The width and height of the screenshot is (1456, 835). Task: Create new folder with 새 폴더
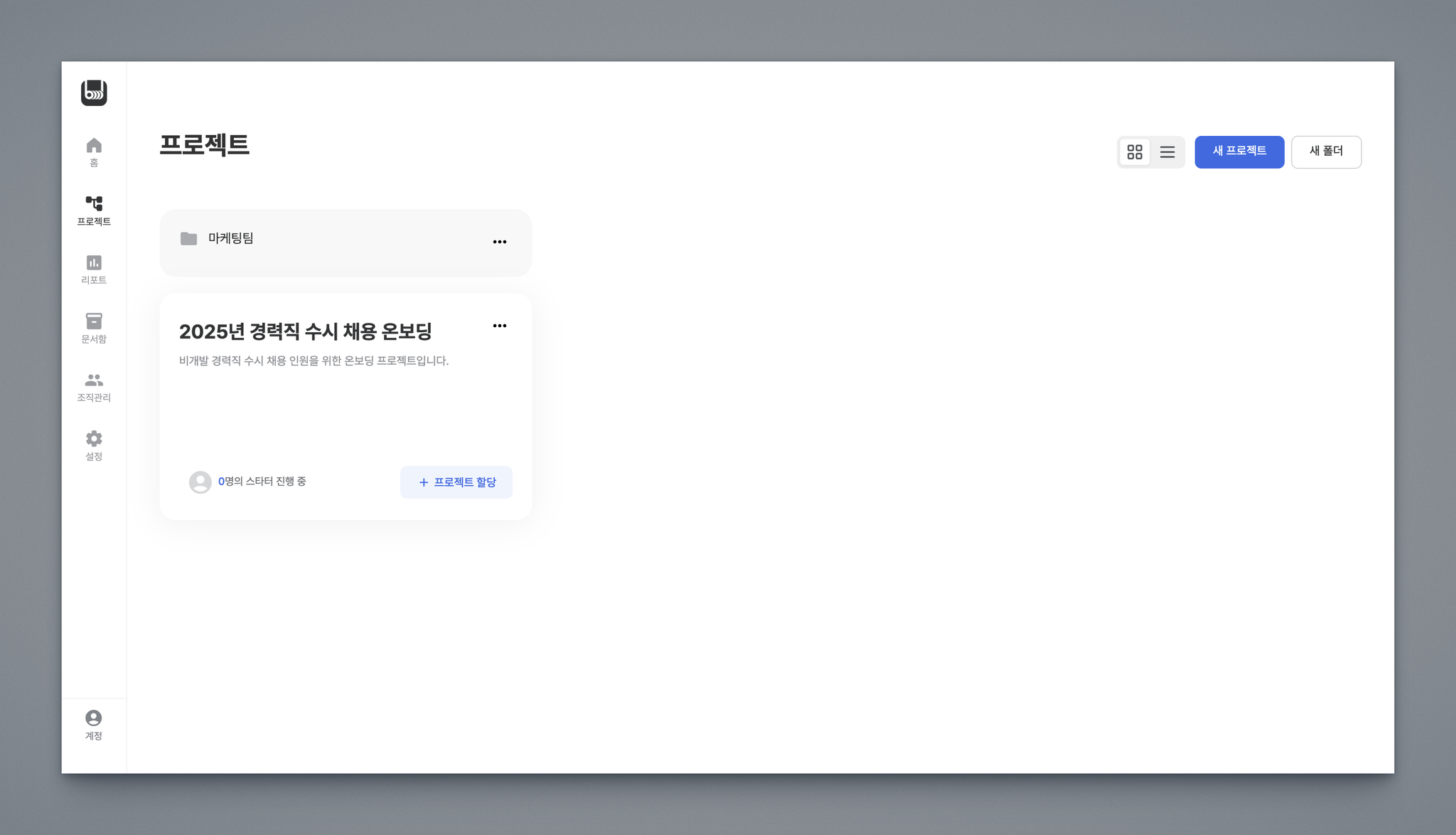tap(1326, 151)
